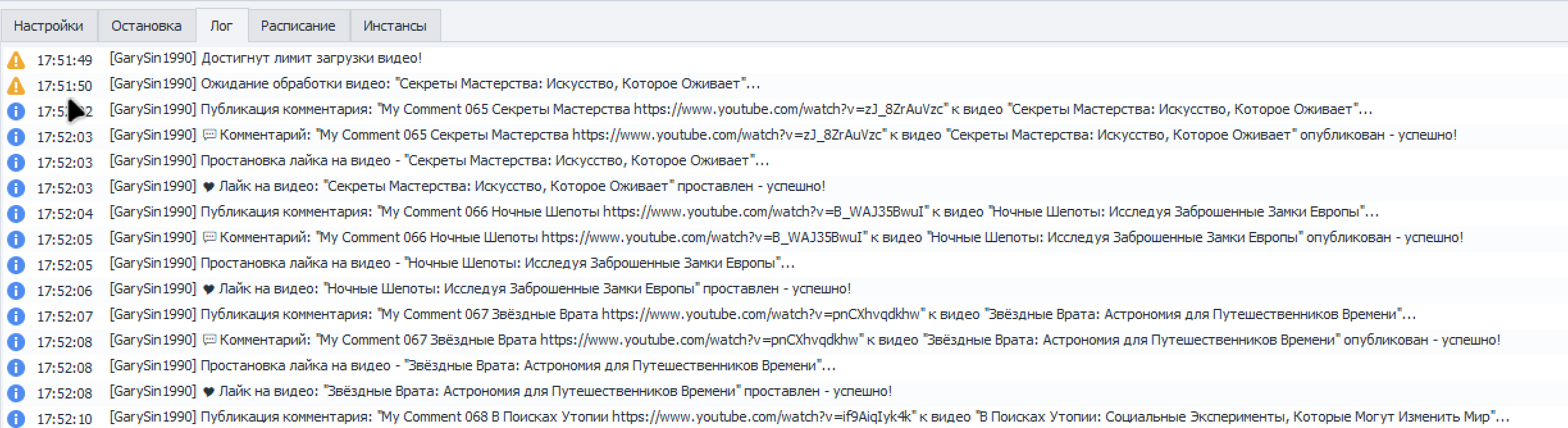Screen dimensions: 1568x428
Task: Click warning icon of the 17:51:50 entry
Action: 16,85
